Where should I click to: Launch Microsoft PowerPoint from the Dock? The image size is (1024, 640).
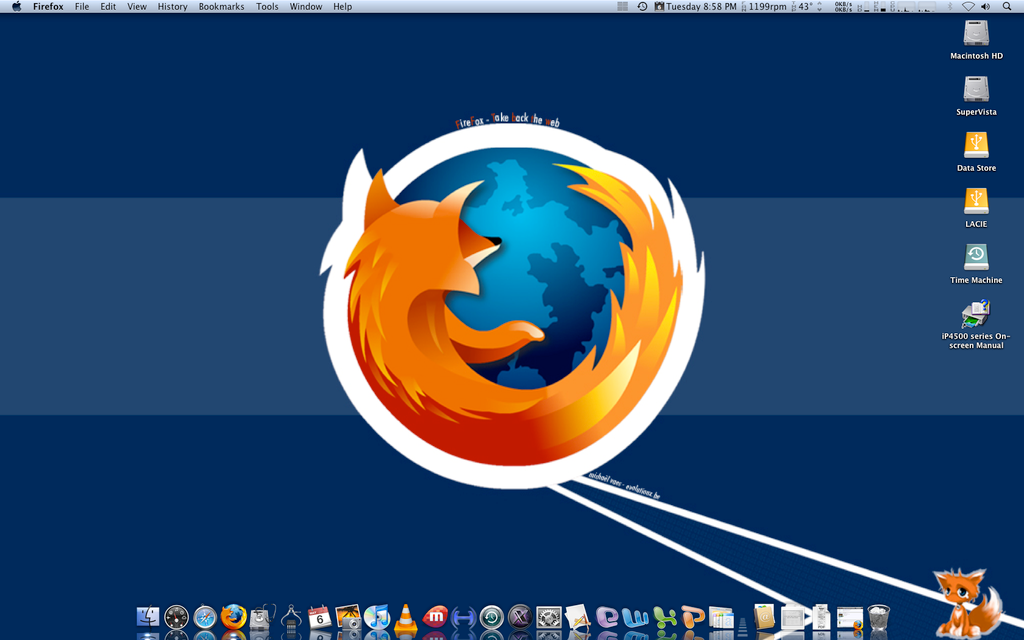click(693, 616)
